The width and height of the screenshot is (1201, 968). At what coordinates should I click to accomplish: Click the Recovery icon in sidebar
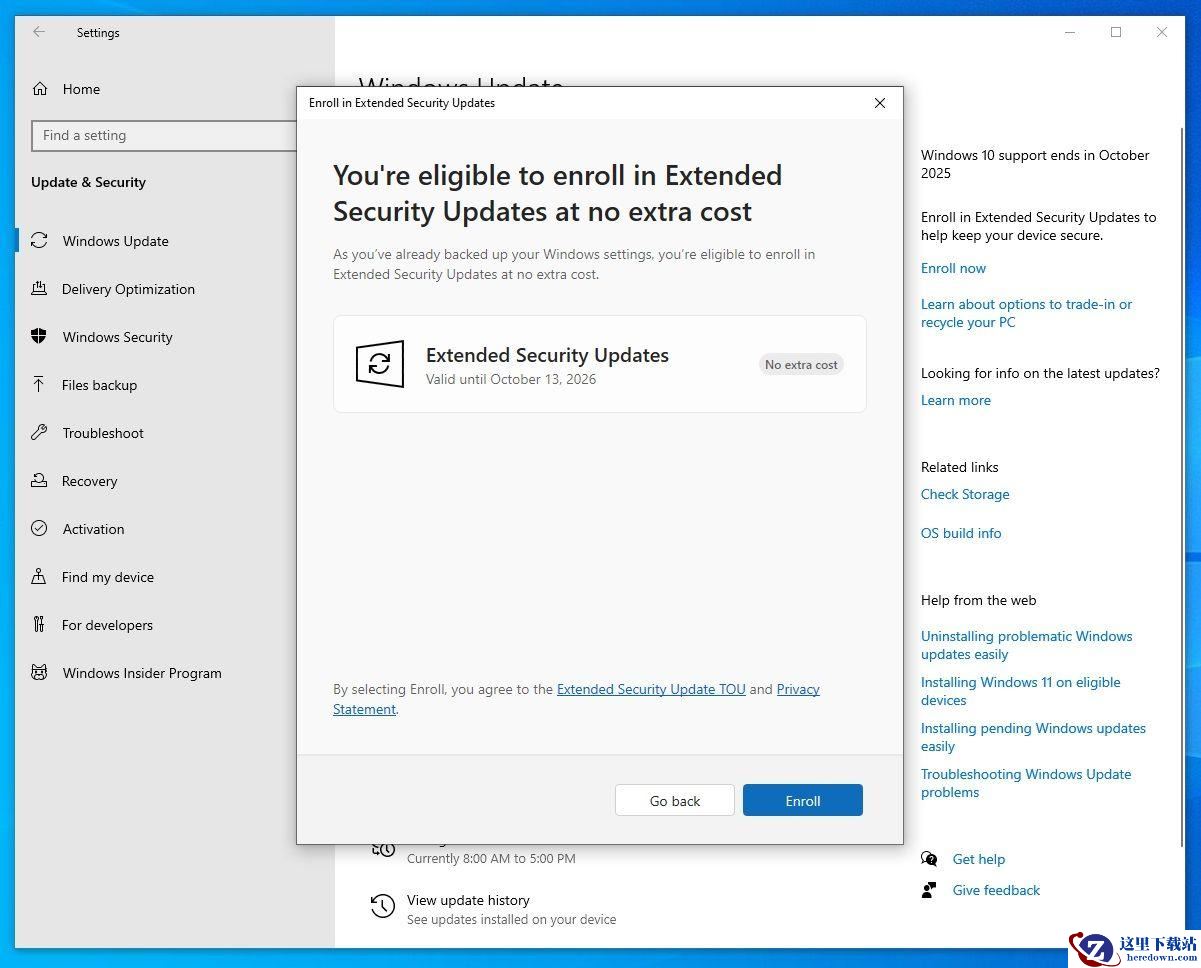pyautogui.click(x=39, y=481)
